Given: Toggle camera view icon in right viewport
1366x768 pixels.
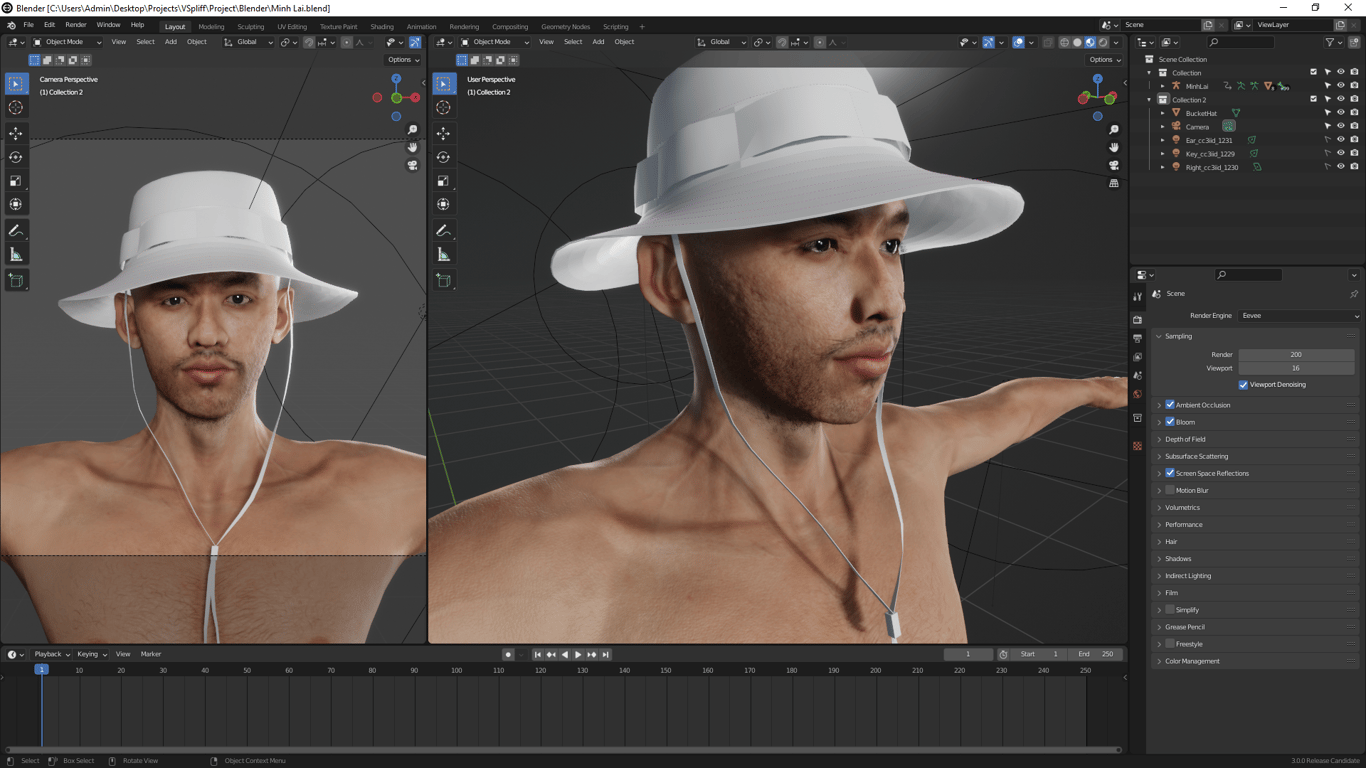Looking at the screenshot, I should coord(1113,165).
